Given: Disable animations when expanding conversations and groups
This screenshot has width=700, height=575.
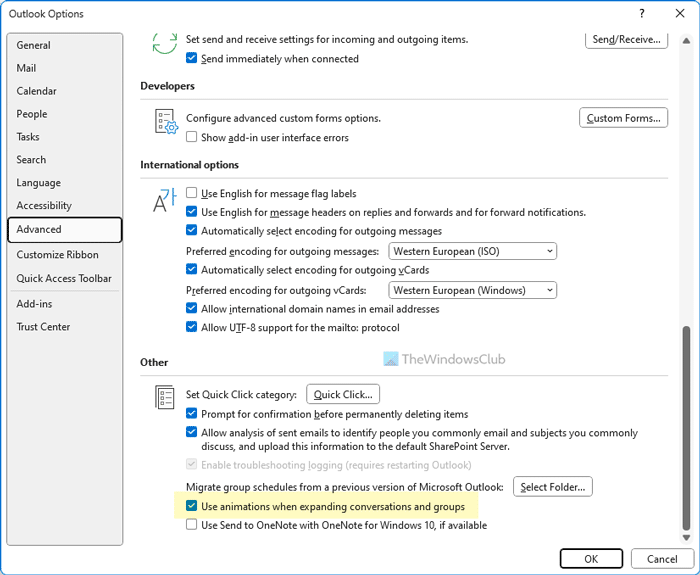Looking at the screenshot, I should [192, 507].
